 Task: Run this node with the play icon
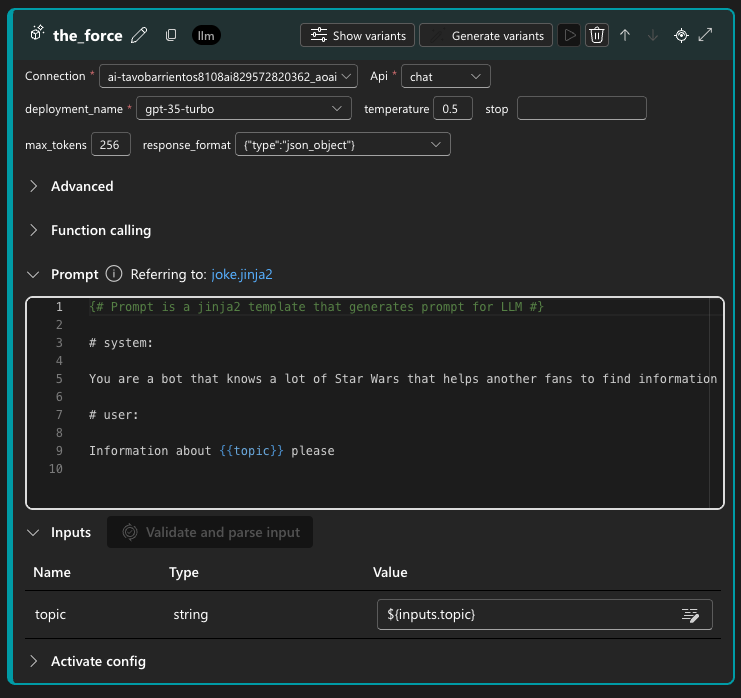click(569, 35)
